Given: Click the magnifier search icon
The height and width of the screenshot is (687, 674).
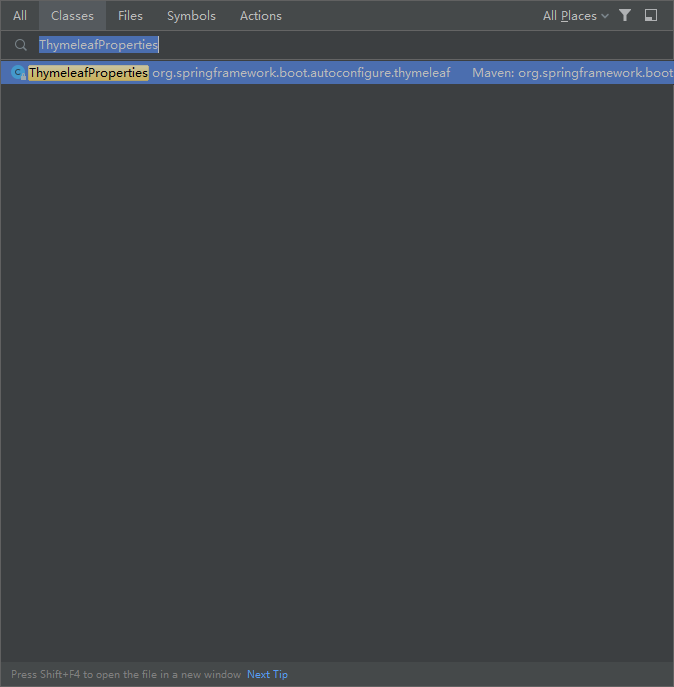Looking at the screenshot, I should click(21, 45).
